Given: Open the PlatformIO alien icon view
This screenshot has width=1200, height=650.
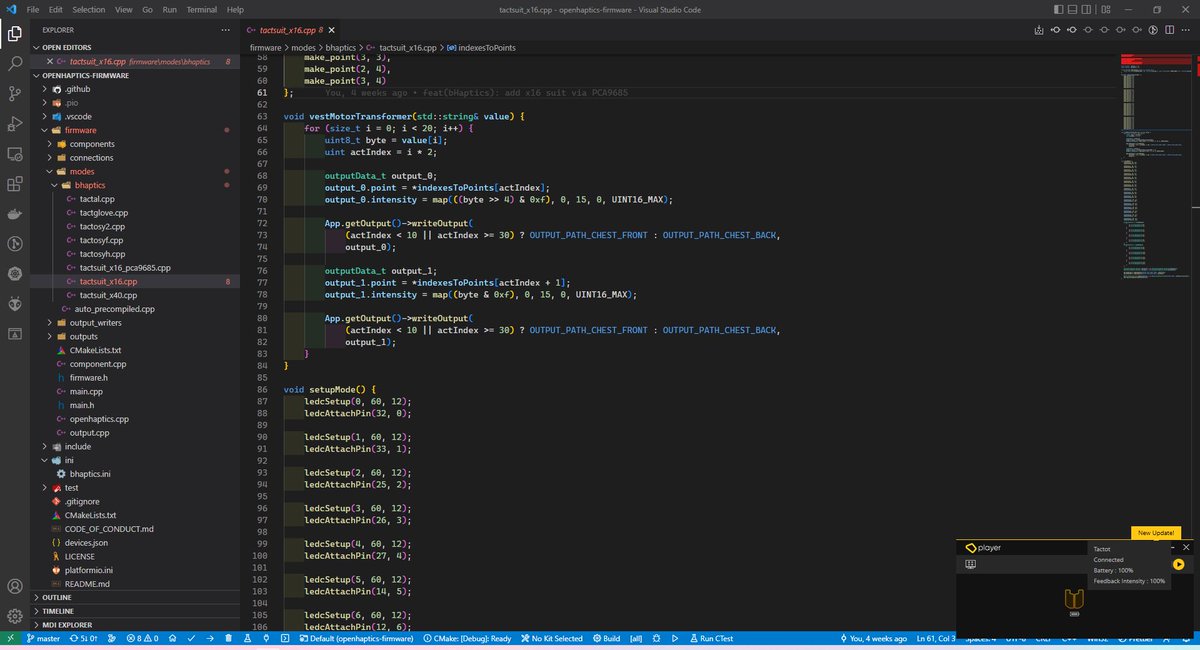Looking at the screenshot, I should pos(15,304).
